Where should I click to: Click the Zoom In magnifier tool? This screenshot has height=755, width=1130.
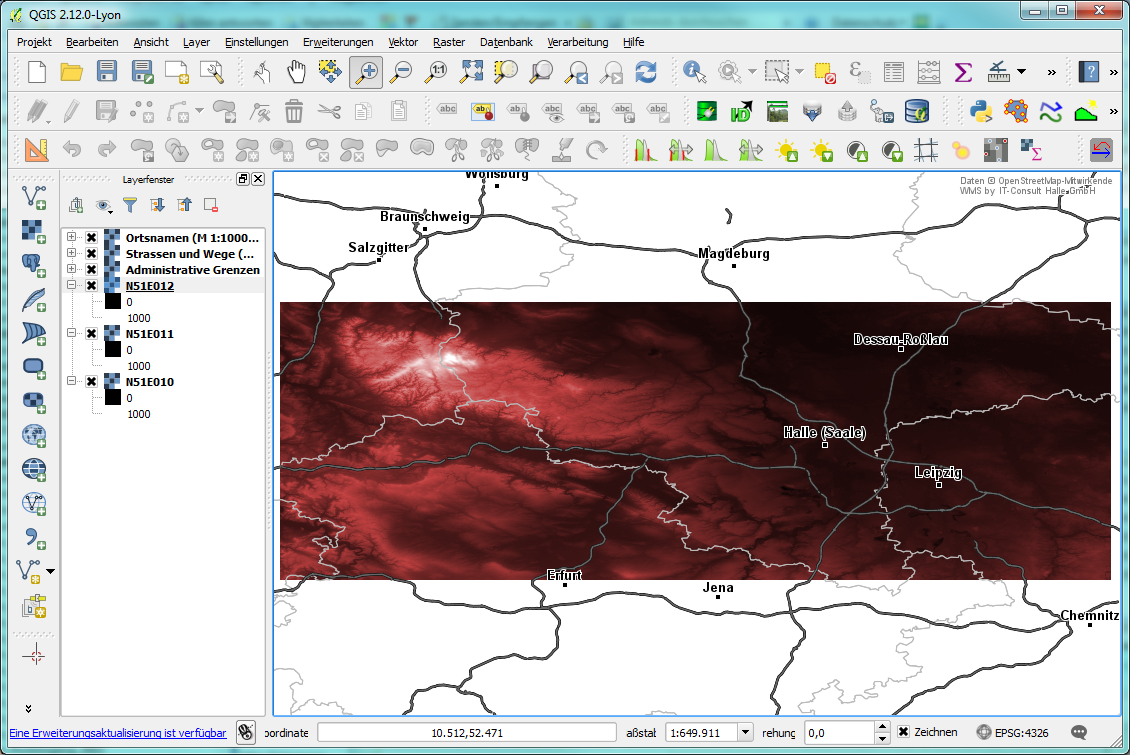click(366, 72)
